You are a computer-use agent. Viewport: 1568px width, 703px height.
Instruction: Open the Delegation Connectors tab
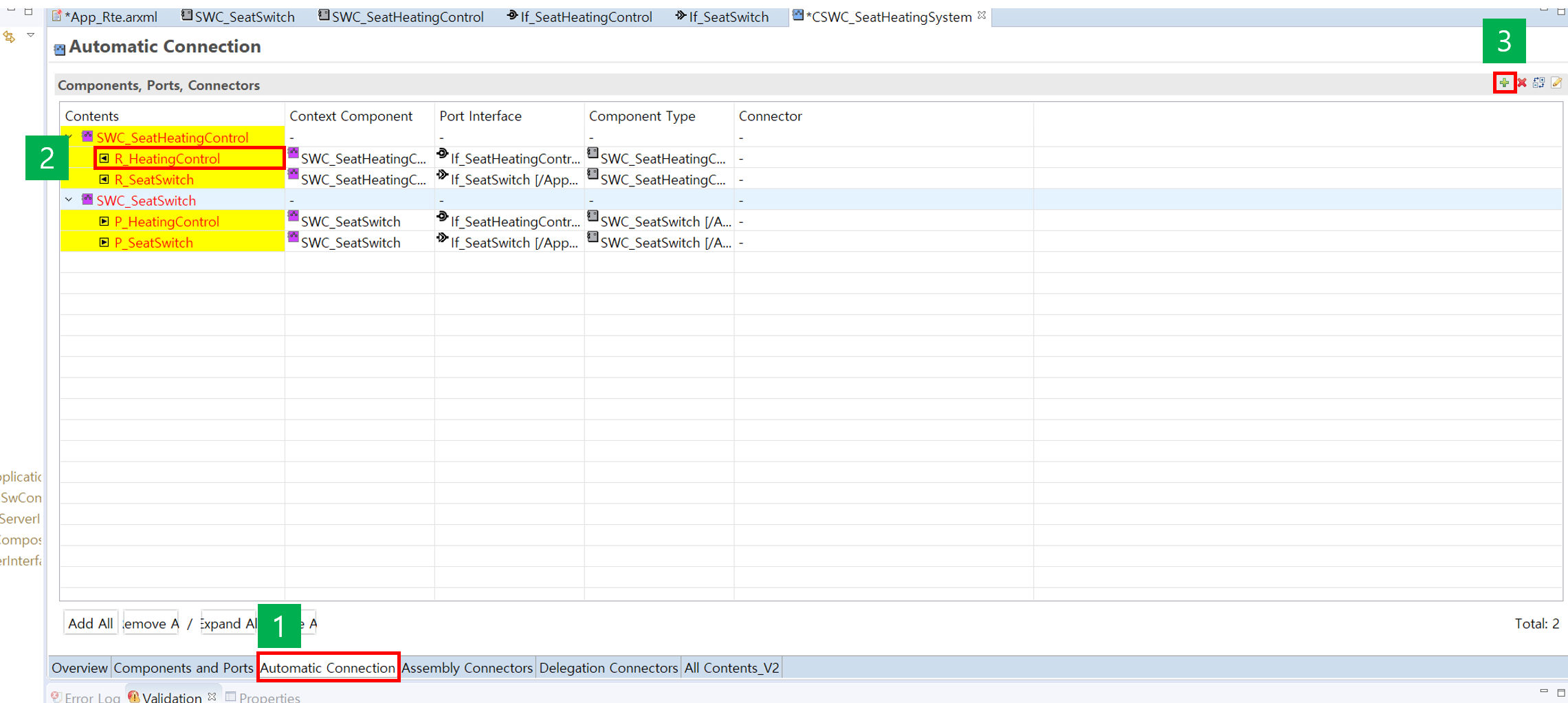click(608, 668)
